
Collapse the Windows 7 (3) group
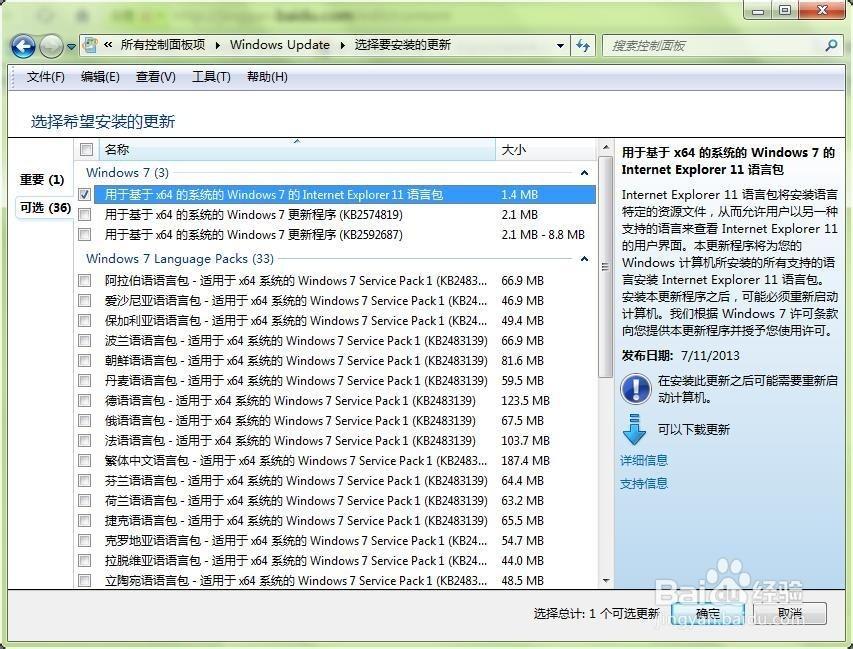(584, 173)
